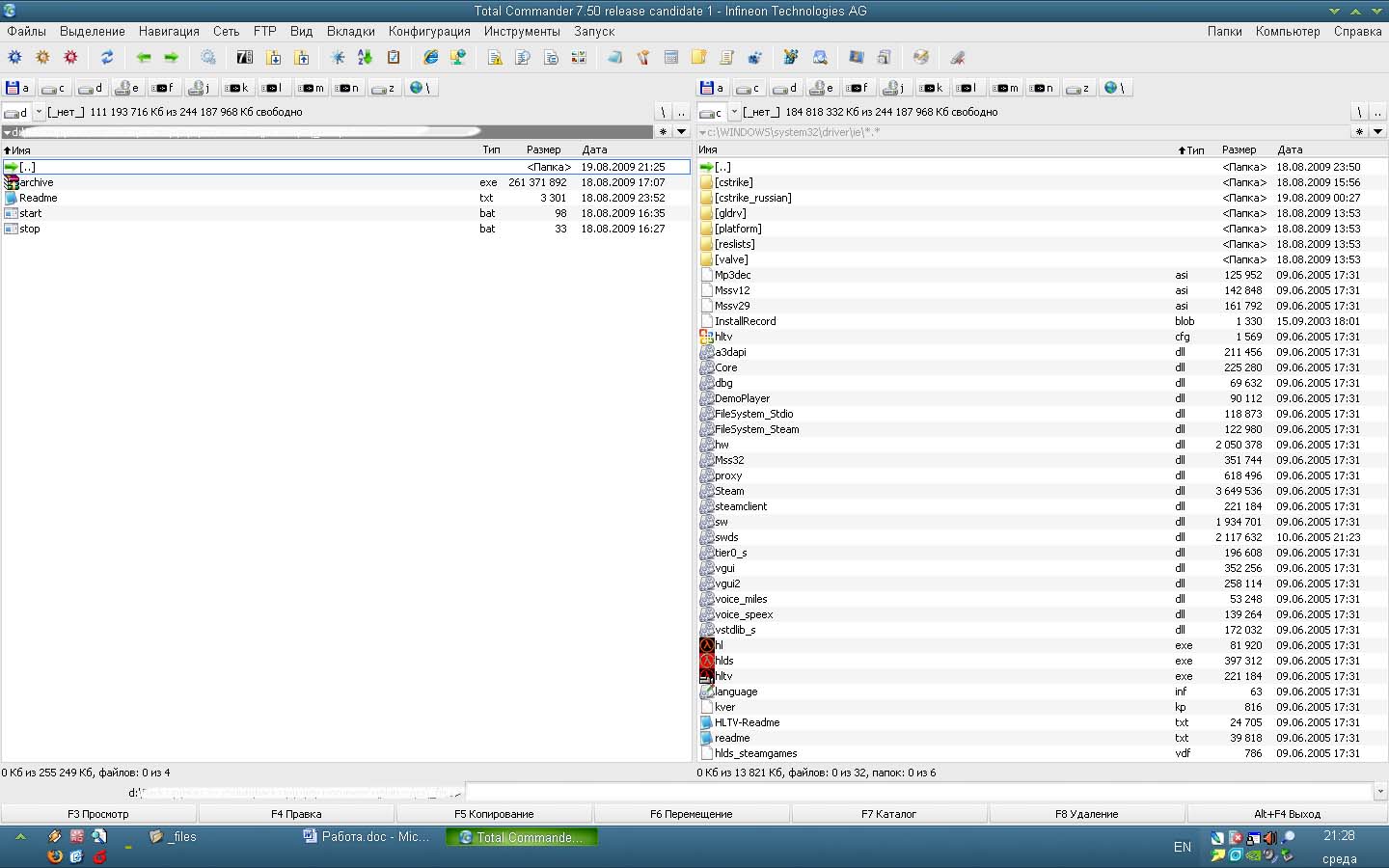Open the left panel drive d dropdown
The height and width of the screenshot is (868, 1389).
pyautogui.click(x=39, y=112)
